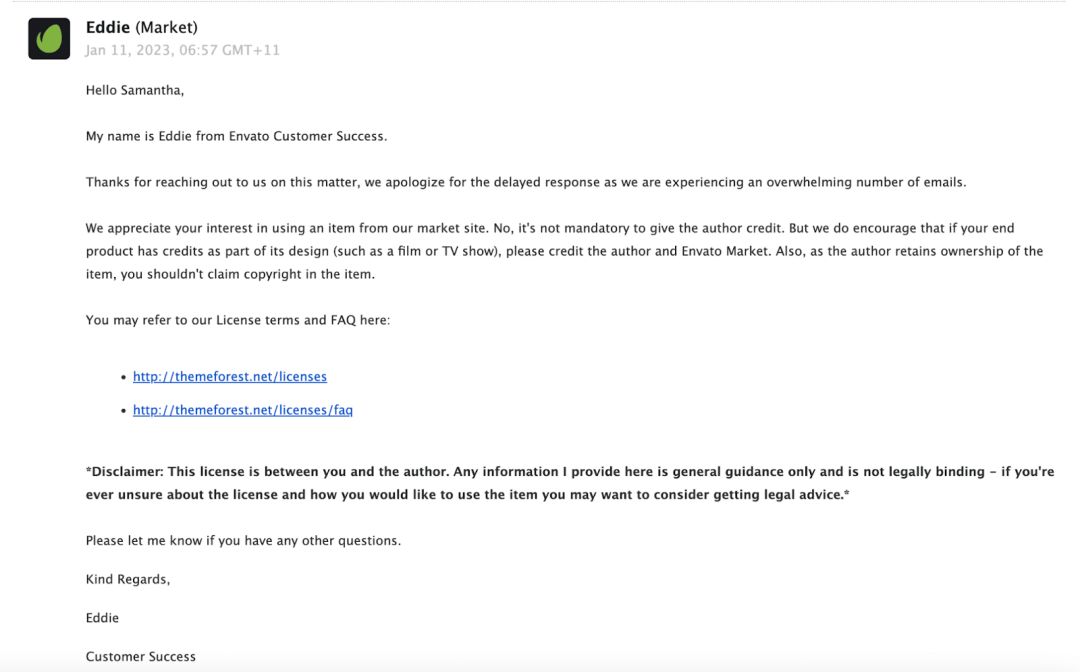1080x672 pixels.
Task: Click the (Market) label beside Eddie
Action: click(166, 28)
